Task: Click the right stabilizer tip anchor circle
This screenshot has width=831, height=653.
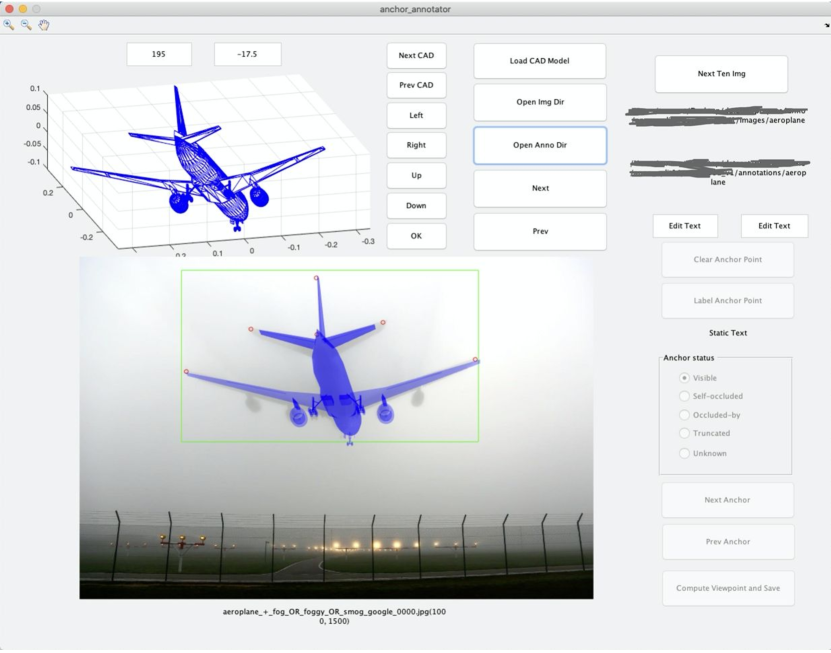Action: pos(383,322)
